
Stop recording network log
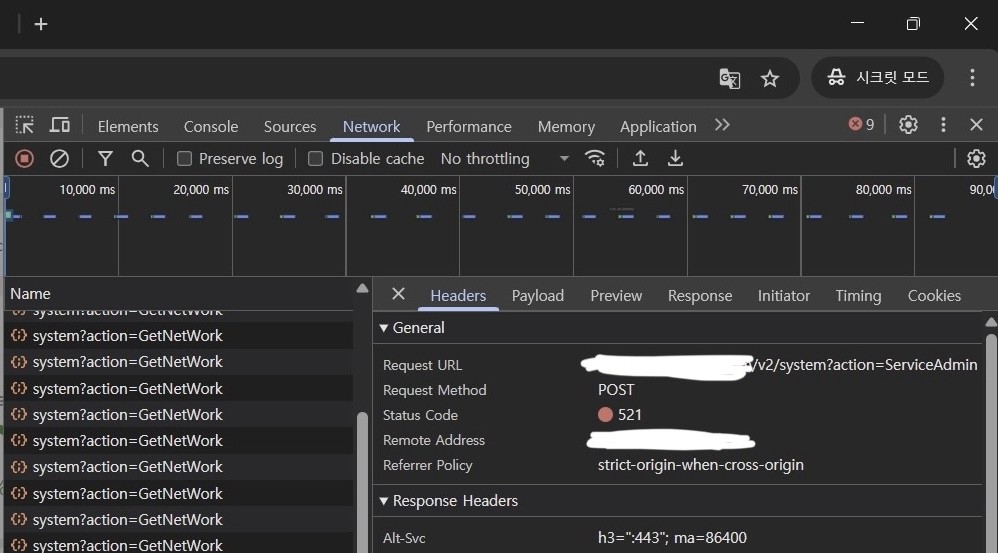[x=25, y=158]
